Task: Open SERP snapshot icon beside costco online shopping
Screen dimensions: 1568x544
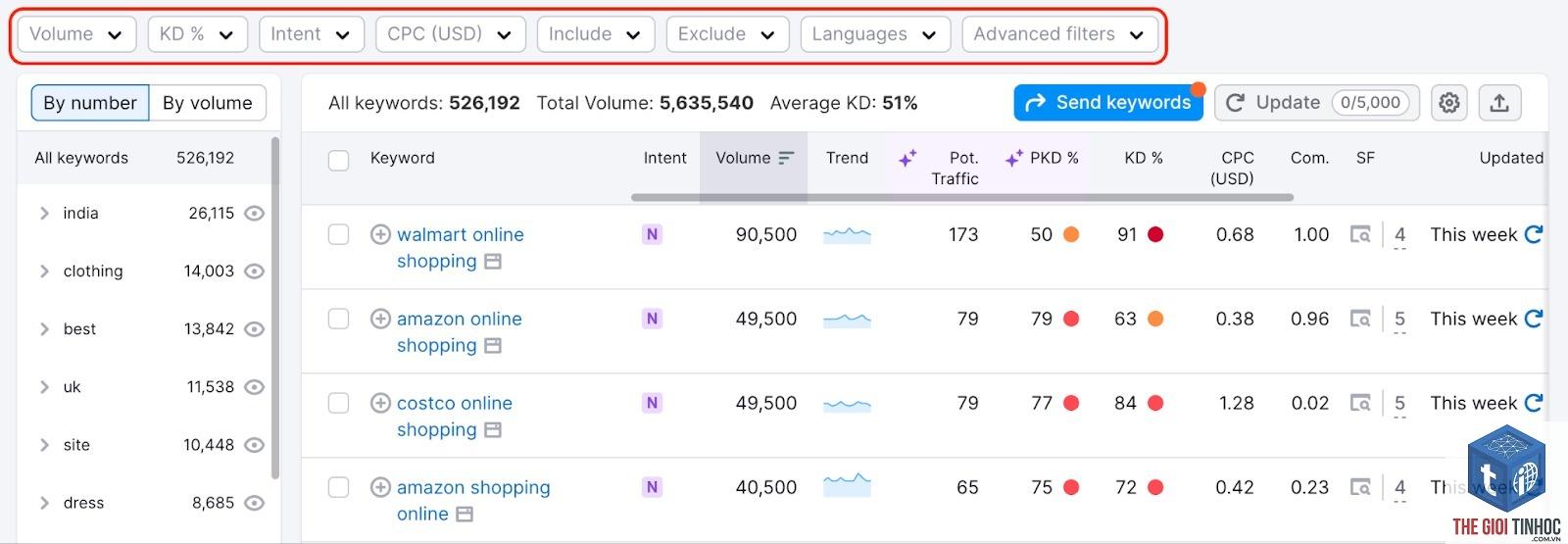Action: (493, 430)
